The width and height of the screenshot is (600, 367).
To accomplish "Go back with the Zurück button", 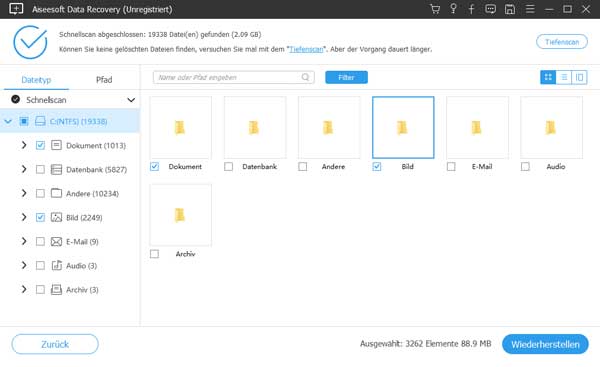I will [55, 344].
